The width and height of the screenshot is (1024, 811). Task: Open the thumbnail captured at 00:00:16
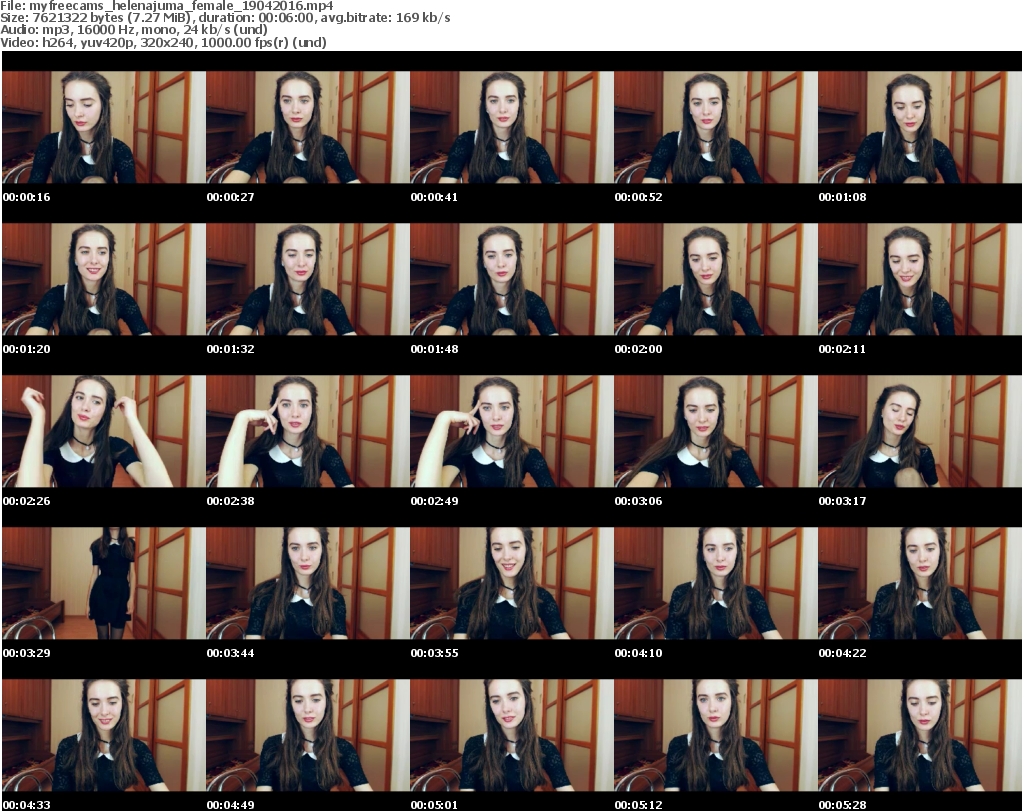coord(104,127)
